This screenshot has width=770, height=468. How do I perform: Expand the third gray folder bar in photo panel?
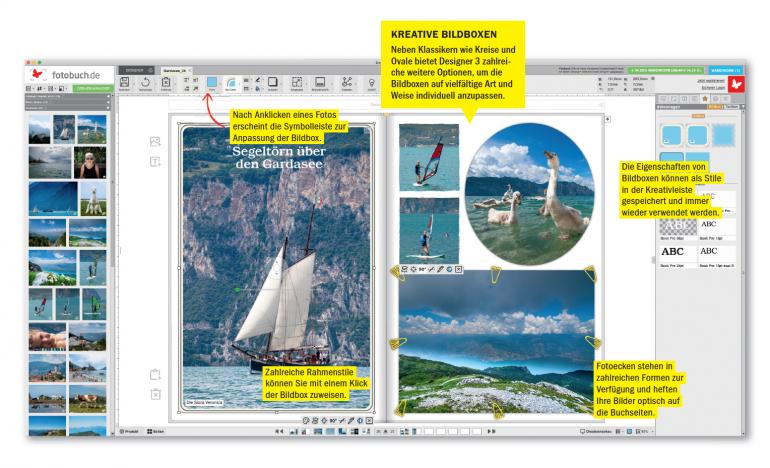(68, 108)
